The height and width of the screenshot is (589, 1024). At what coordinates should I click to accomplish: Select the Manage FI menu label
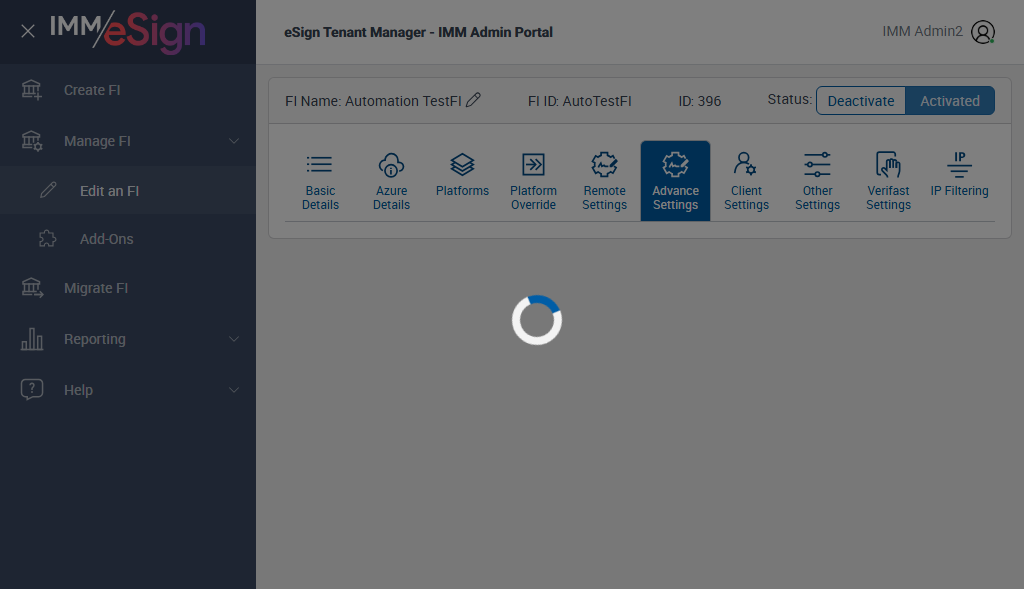click(x=97, y=141)
